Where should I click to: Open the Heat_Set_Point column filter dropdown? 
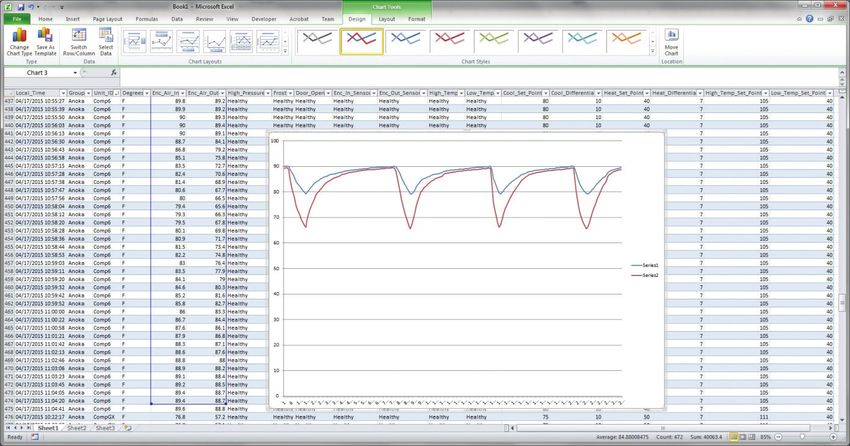coord(647,93)
